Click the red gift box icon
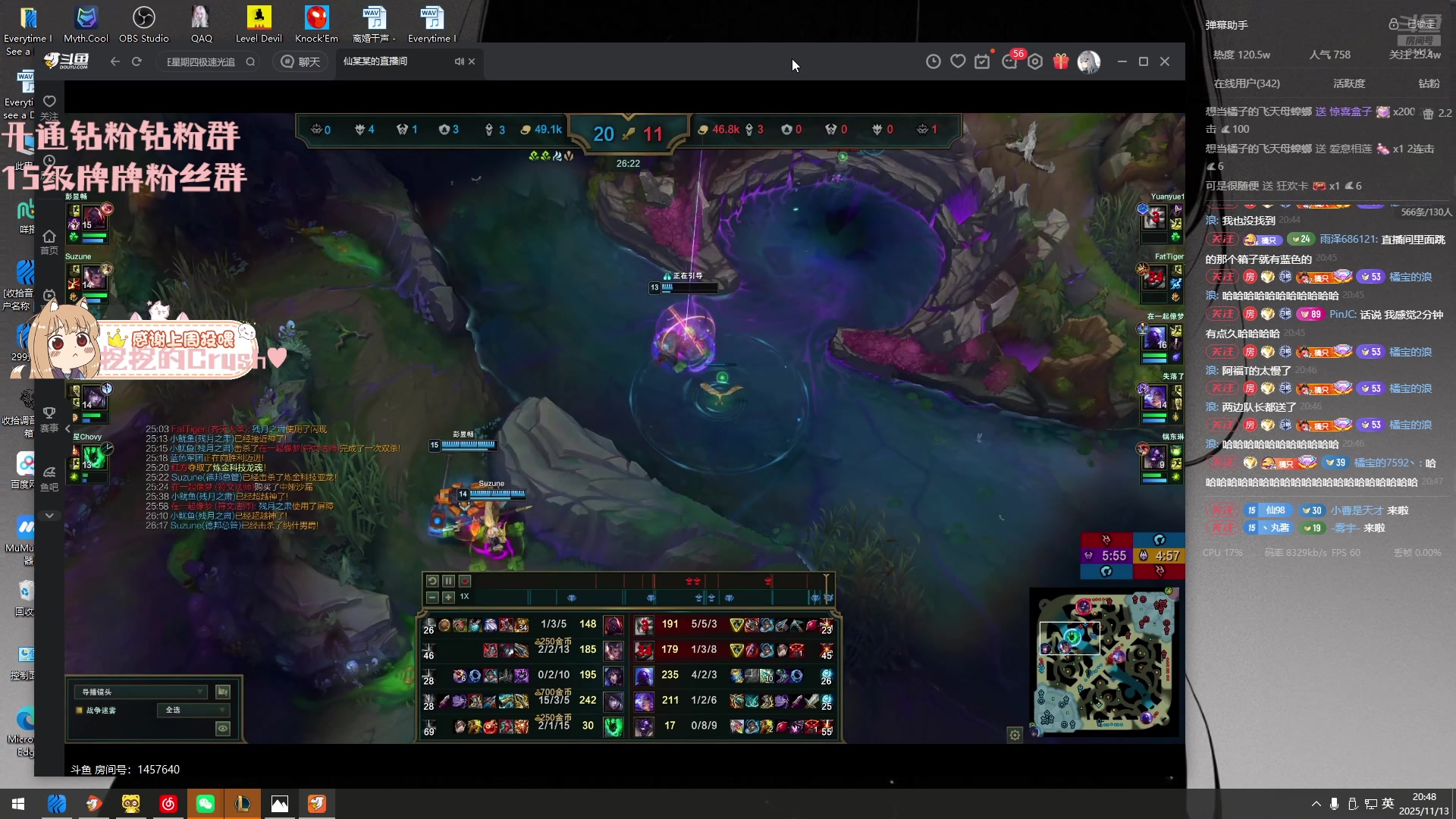Image resolution: width=1456 pixels, height=819 pixels. click(x=1061, y=61)
